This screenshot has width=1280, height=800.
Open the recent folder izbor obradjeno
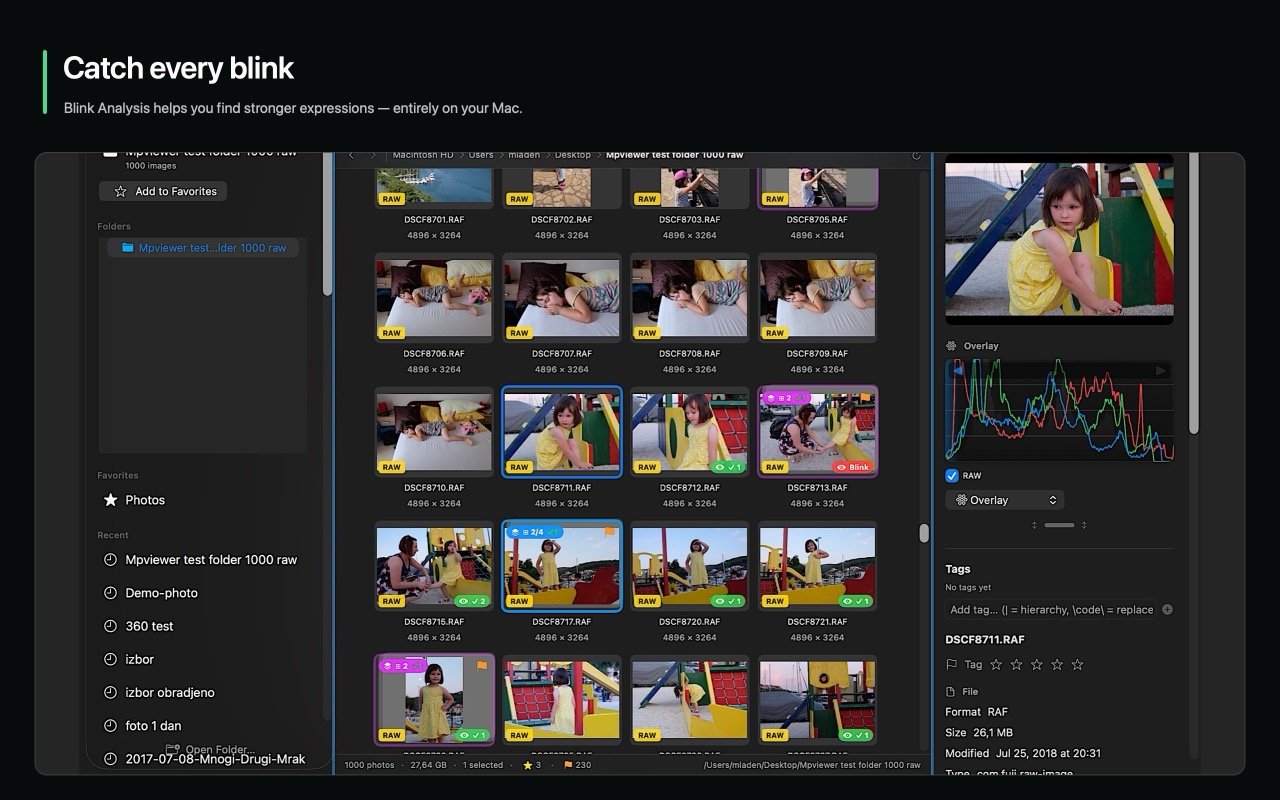pos(158,692)
